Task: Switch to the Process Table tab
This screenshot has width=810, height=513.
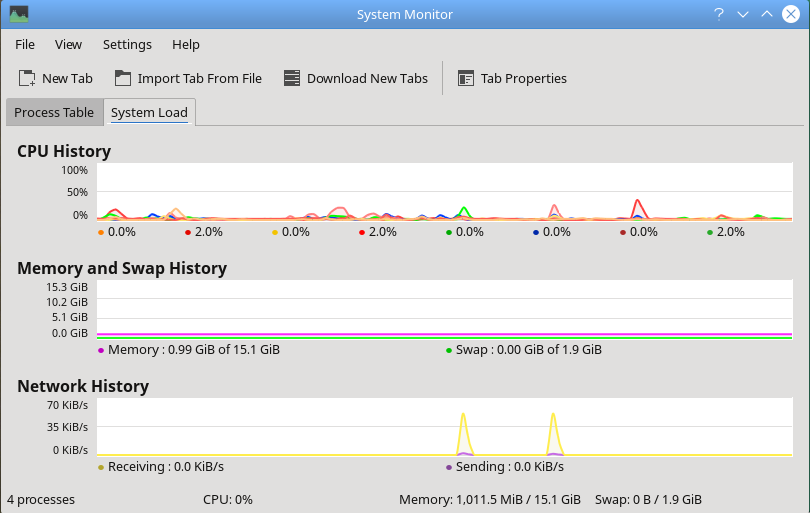Action: coord(54,112)
